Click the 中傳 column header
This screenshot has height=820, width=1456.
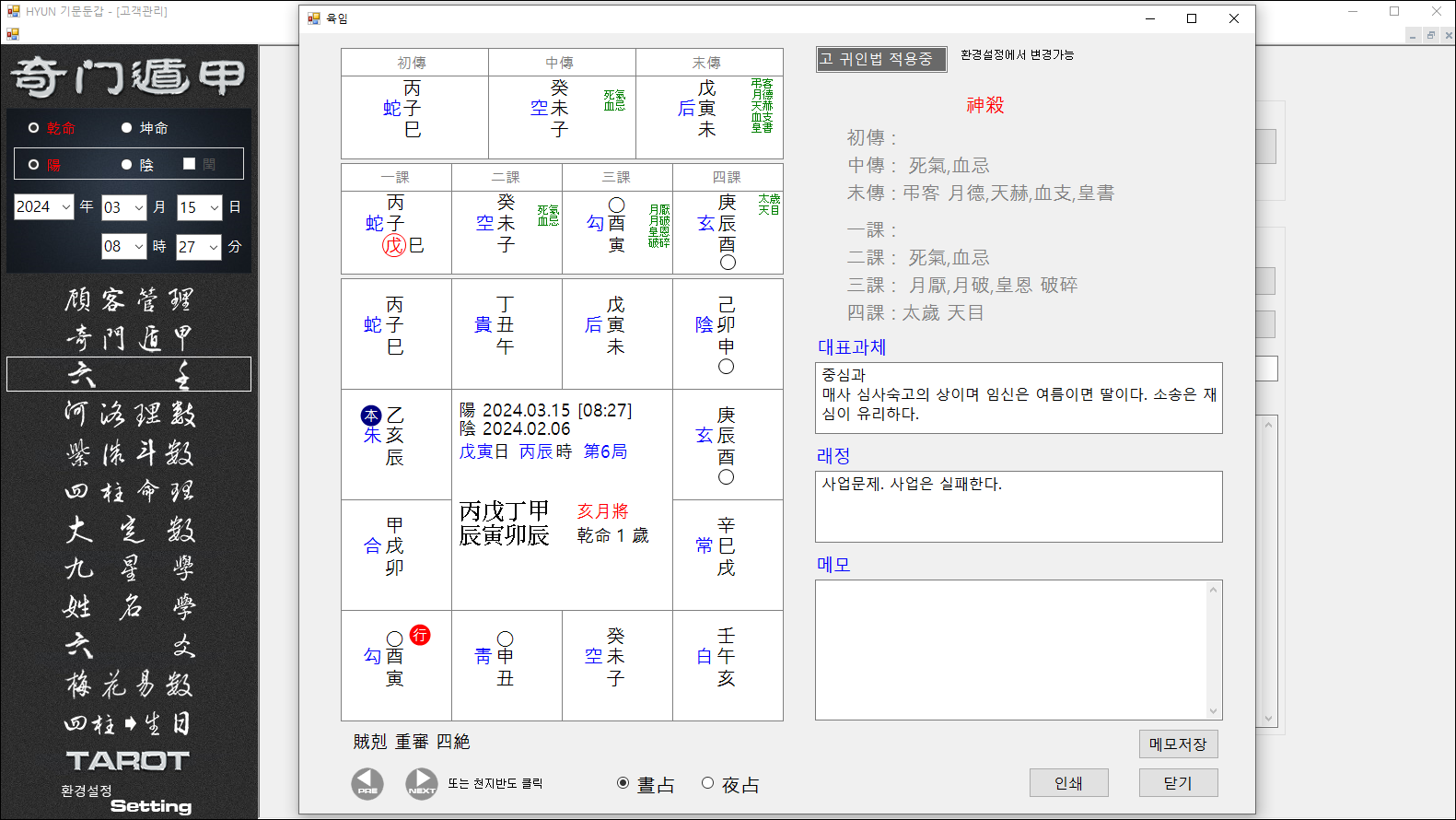(562, 63)
